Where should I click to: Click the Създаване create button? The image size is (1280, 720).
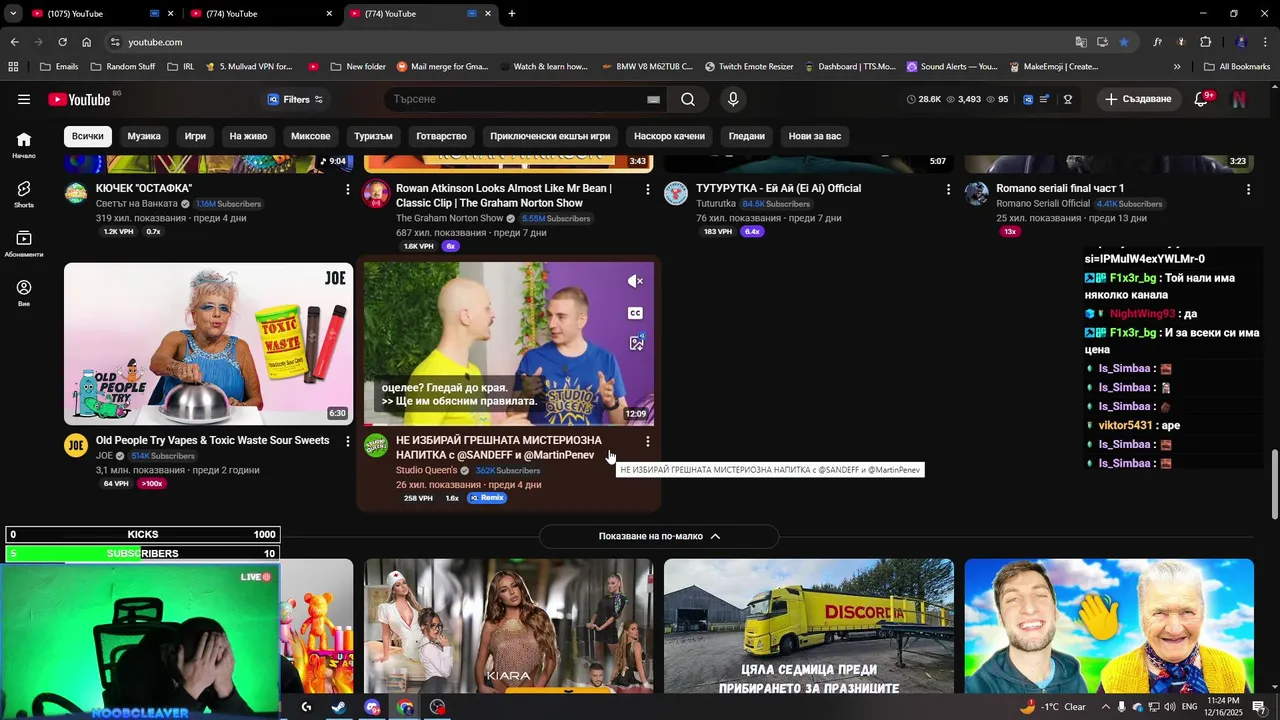(1137, 99)
